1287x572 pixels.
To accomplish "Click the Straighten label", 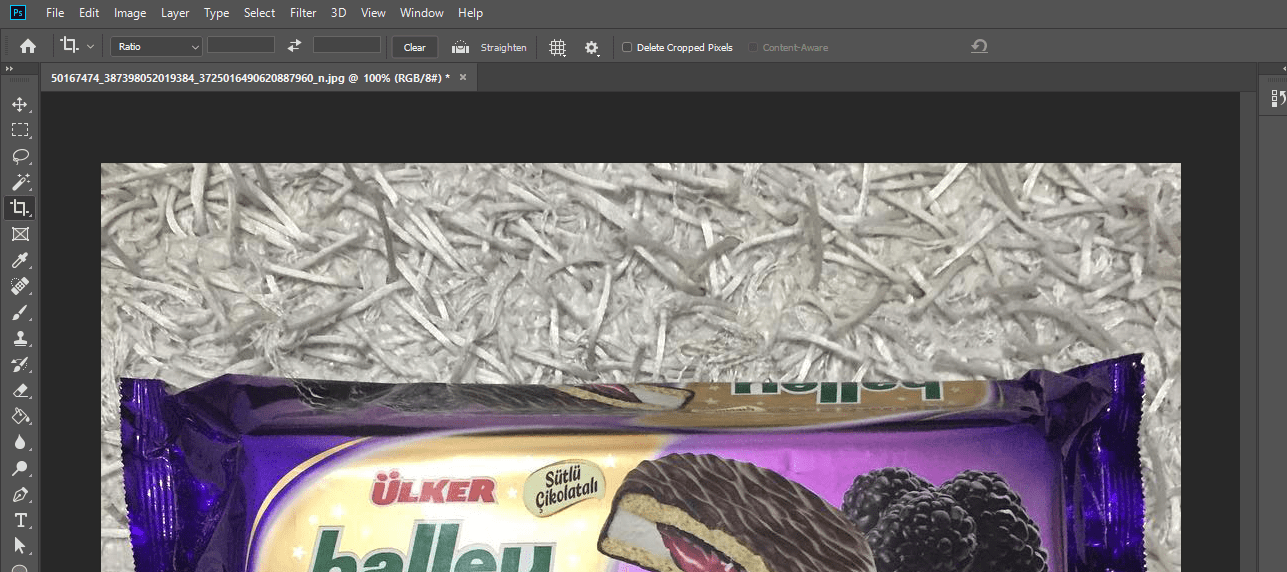I will coord(503,47).
